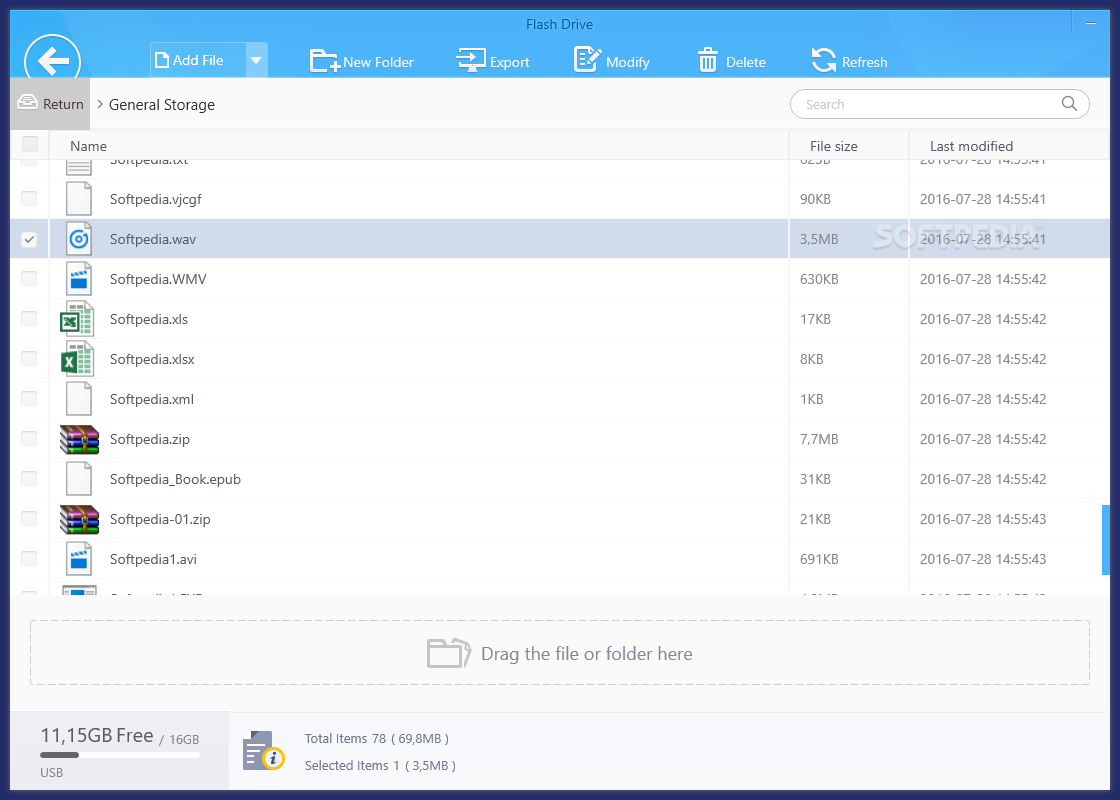
Task: Check the Softpedia.WMV checkbox
Action: 29,279
